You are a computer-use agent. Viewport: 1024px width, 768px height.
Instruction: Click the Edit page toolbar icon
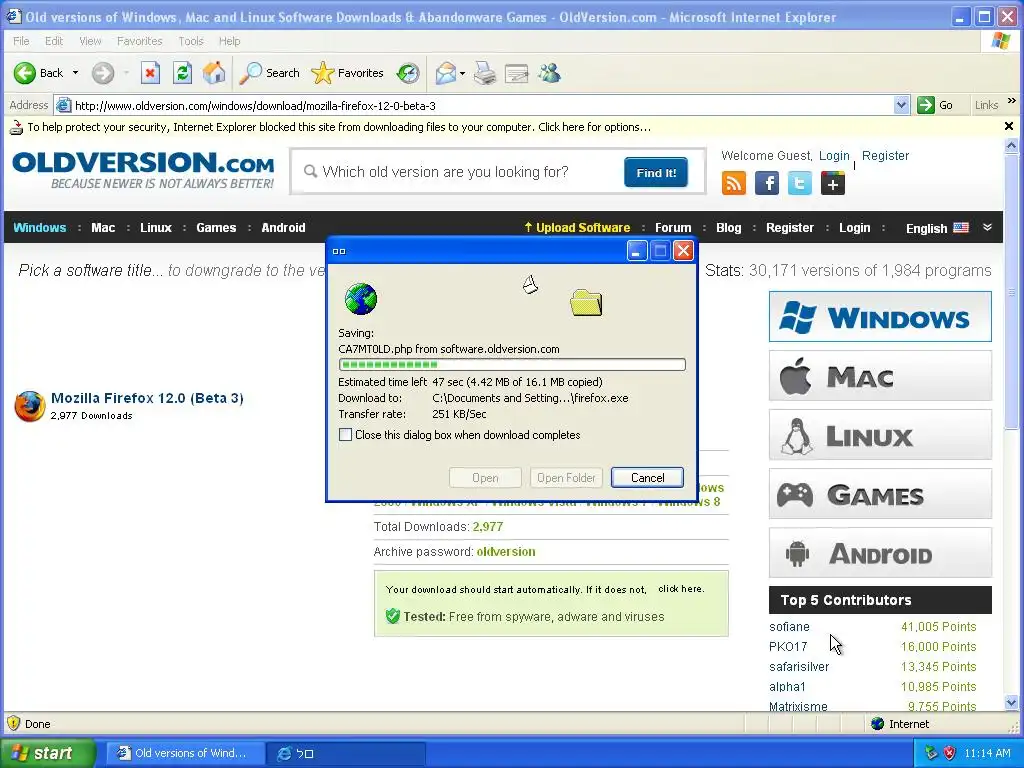pyautogui.click(x=517, y=73)
